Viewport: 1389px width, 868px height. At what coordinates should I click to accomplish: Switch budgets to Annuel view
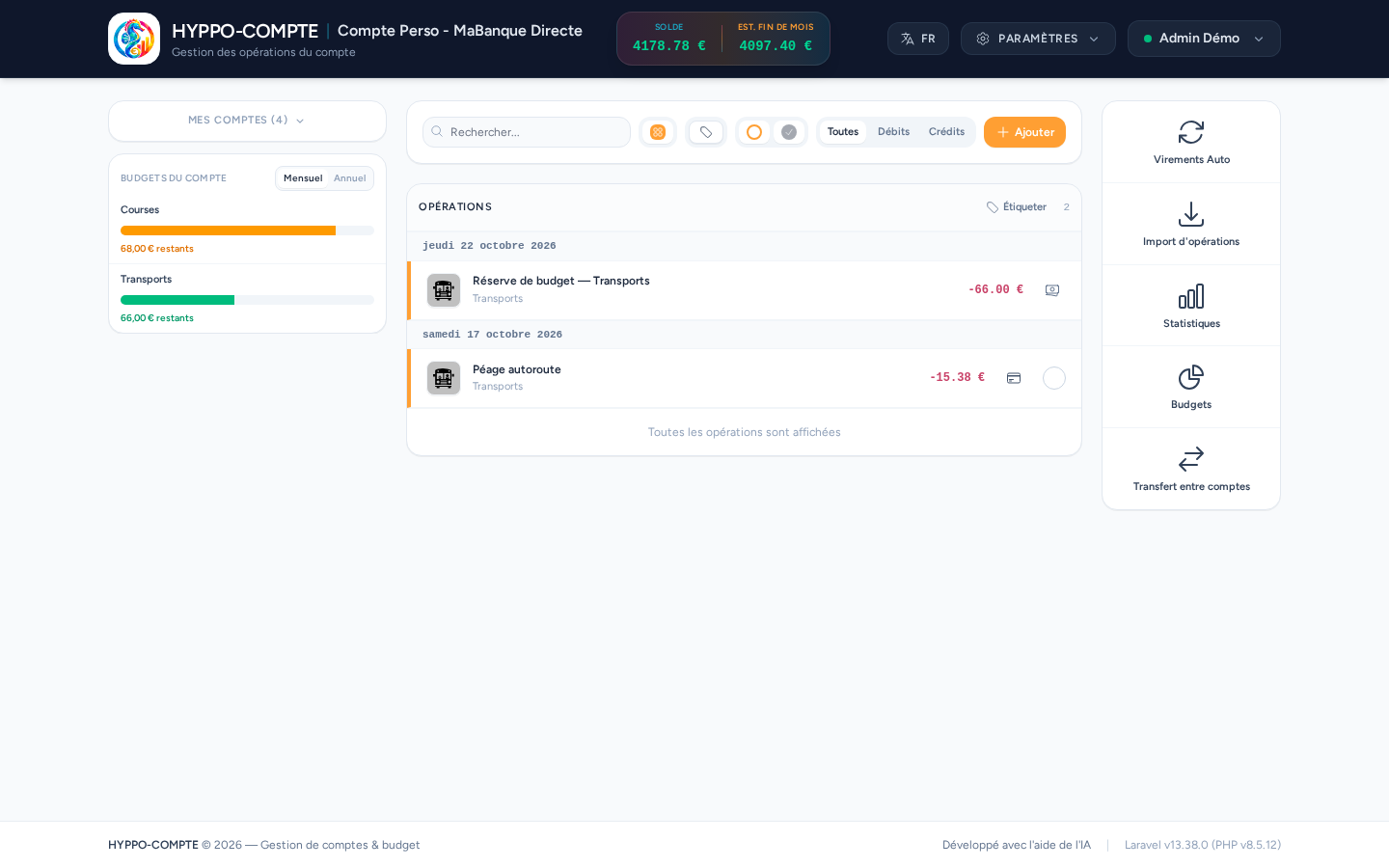coord(350,178)
